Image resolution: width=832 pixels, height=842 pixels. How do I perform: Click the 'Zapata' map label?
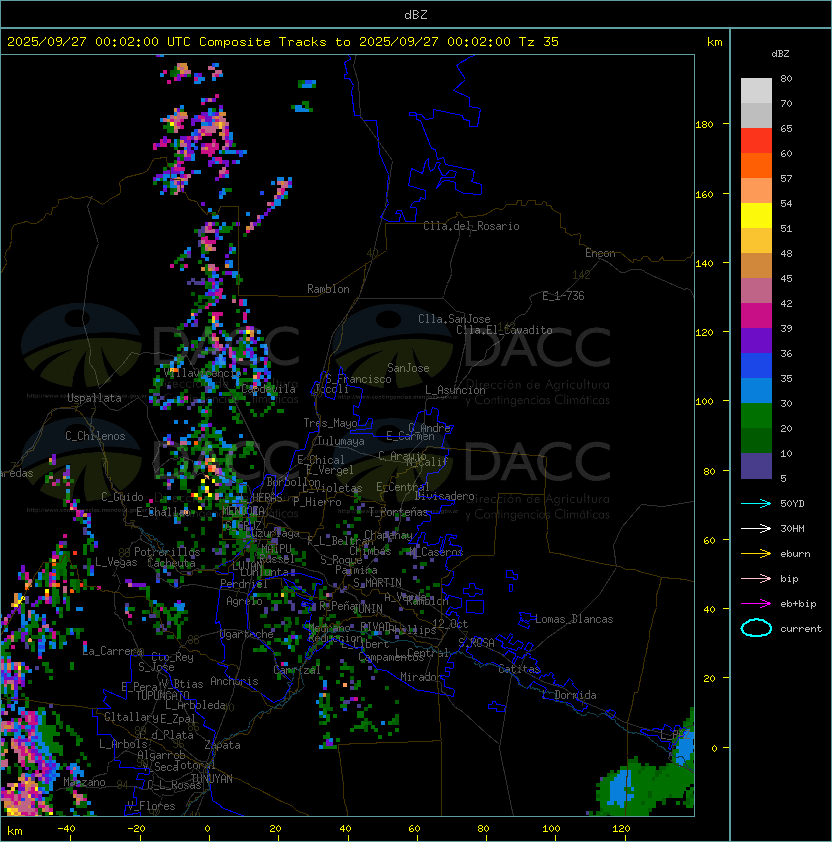[222, 745]
